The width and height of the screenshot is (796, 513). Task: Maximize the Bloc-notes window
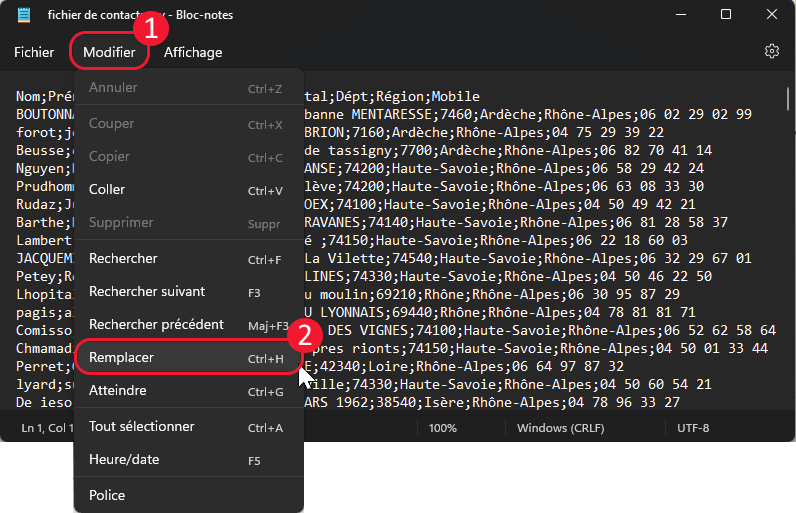coord(725,15)
